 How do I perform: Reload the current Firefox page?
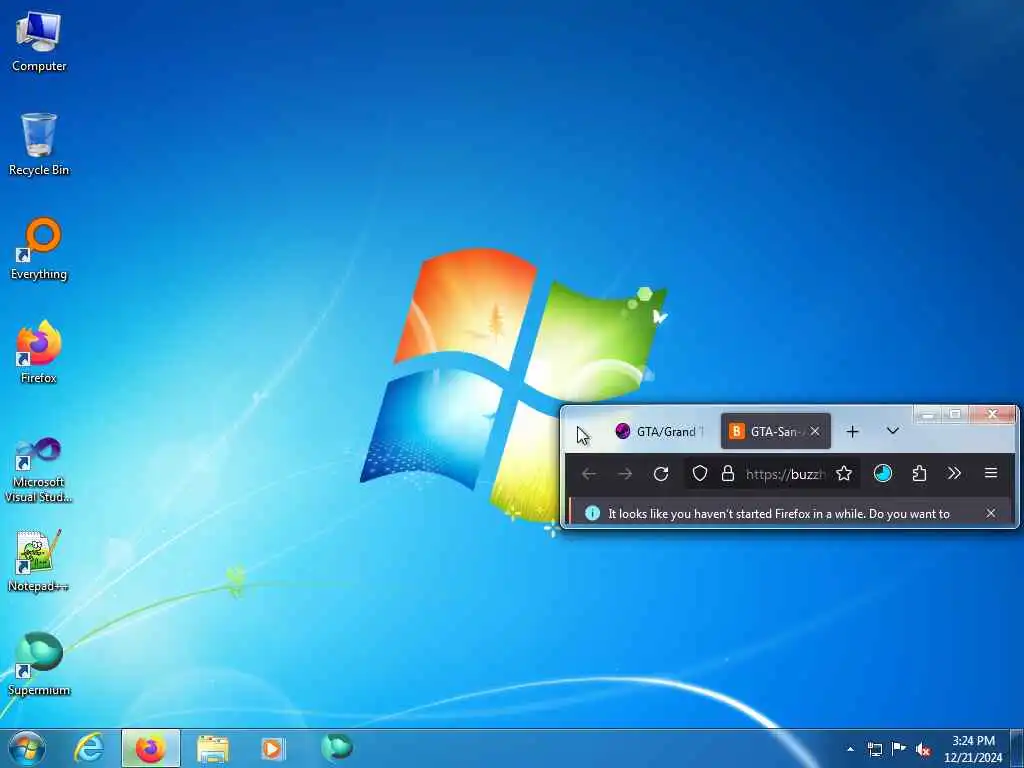coord(661,473)
